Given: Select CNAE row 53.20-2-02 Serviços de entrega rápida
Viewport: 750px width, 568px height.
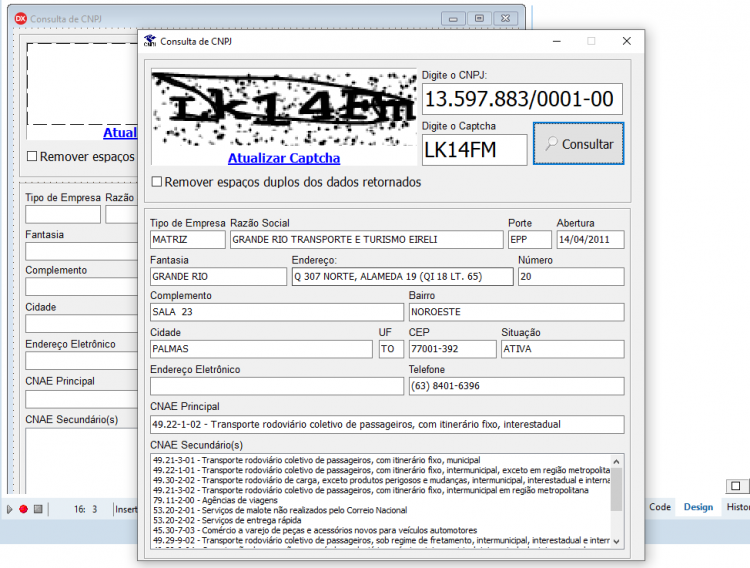Looking at the screenshot, I should 227,520.
